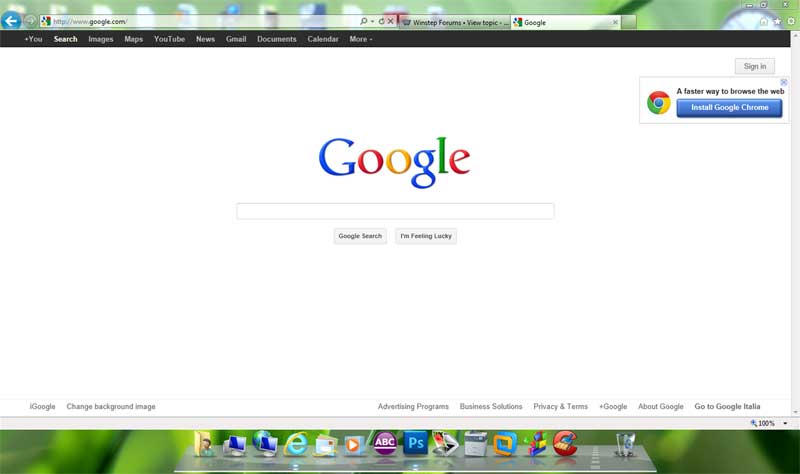Expand the More dropdown in Google bar
The image size is (800, 474).
[x=360, y=39]
